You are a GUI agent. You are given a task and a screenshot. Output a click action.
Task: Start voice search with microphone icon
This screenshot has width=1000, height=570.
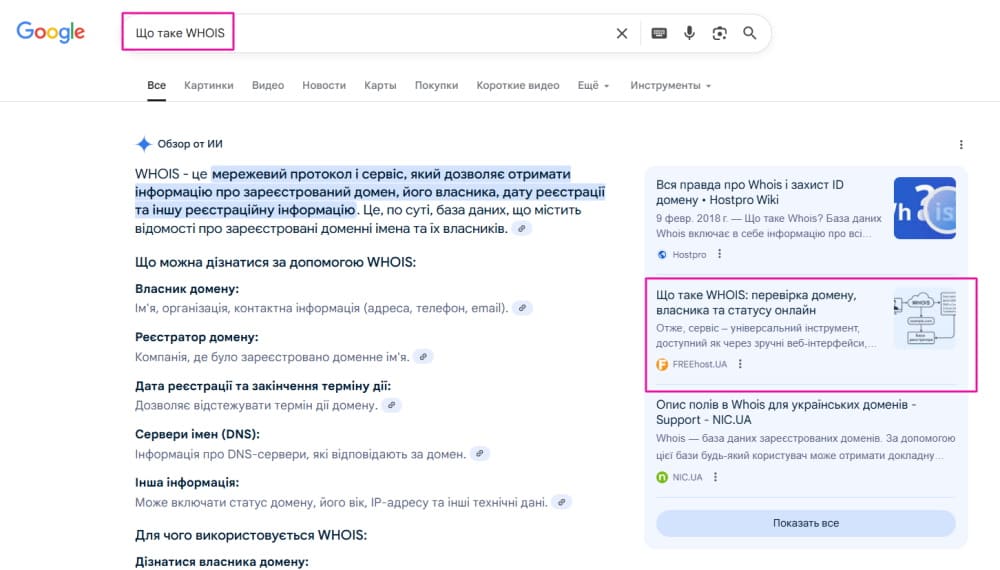(689, 33)
